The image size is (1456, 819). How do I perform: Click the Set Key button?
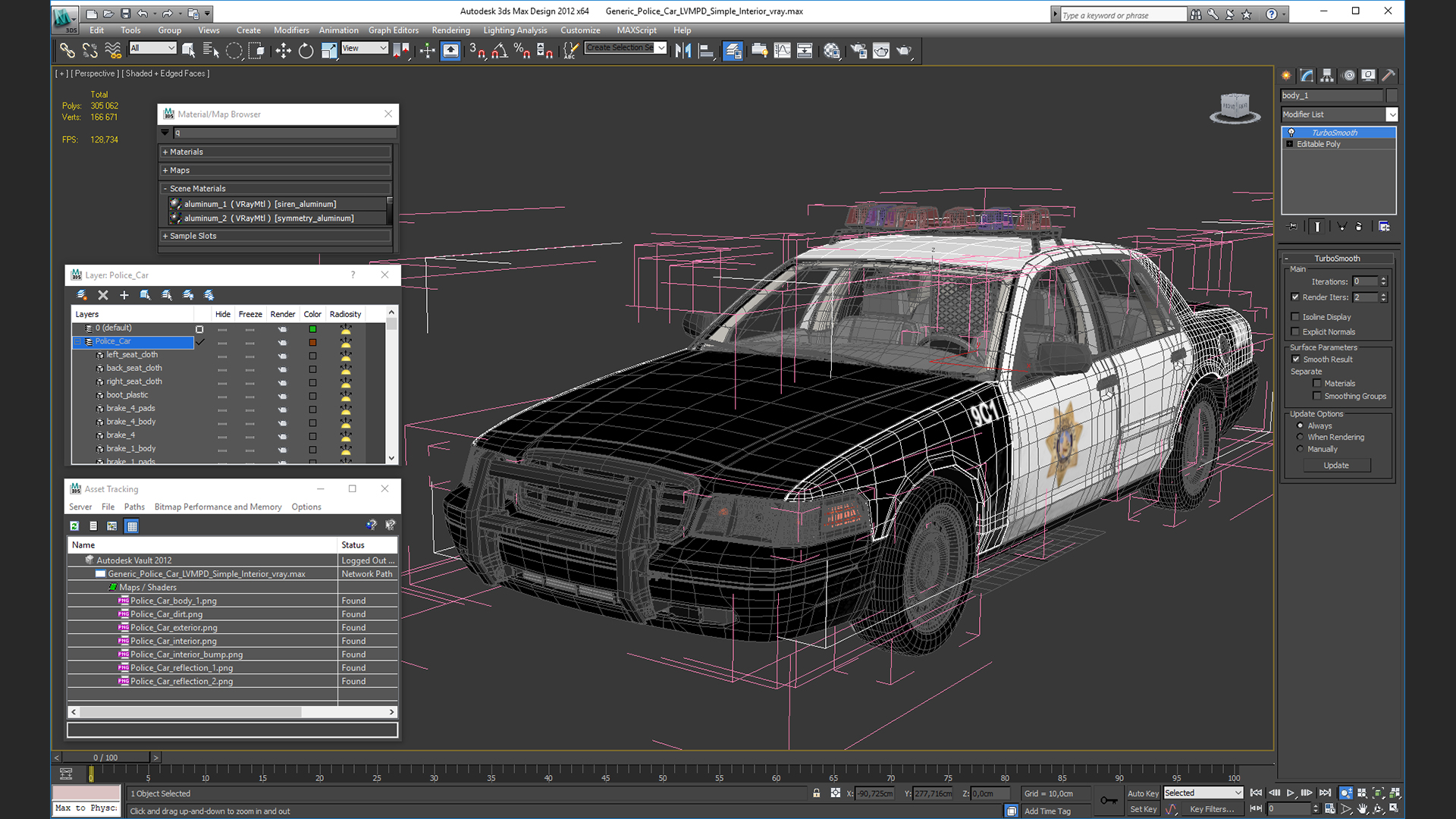[x=1143, y=809]
